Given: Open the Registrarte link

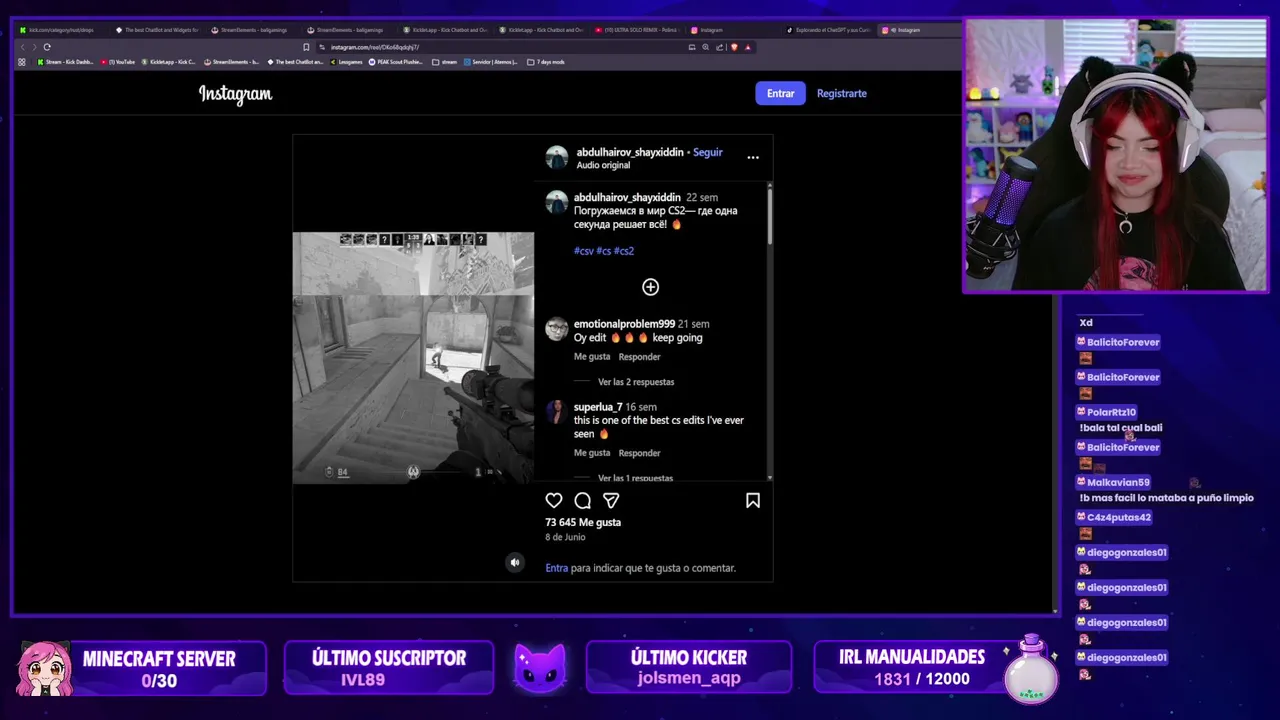Looking at the screenshot, I should tap(841, 93).
